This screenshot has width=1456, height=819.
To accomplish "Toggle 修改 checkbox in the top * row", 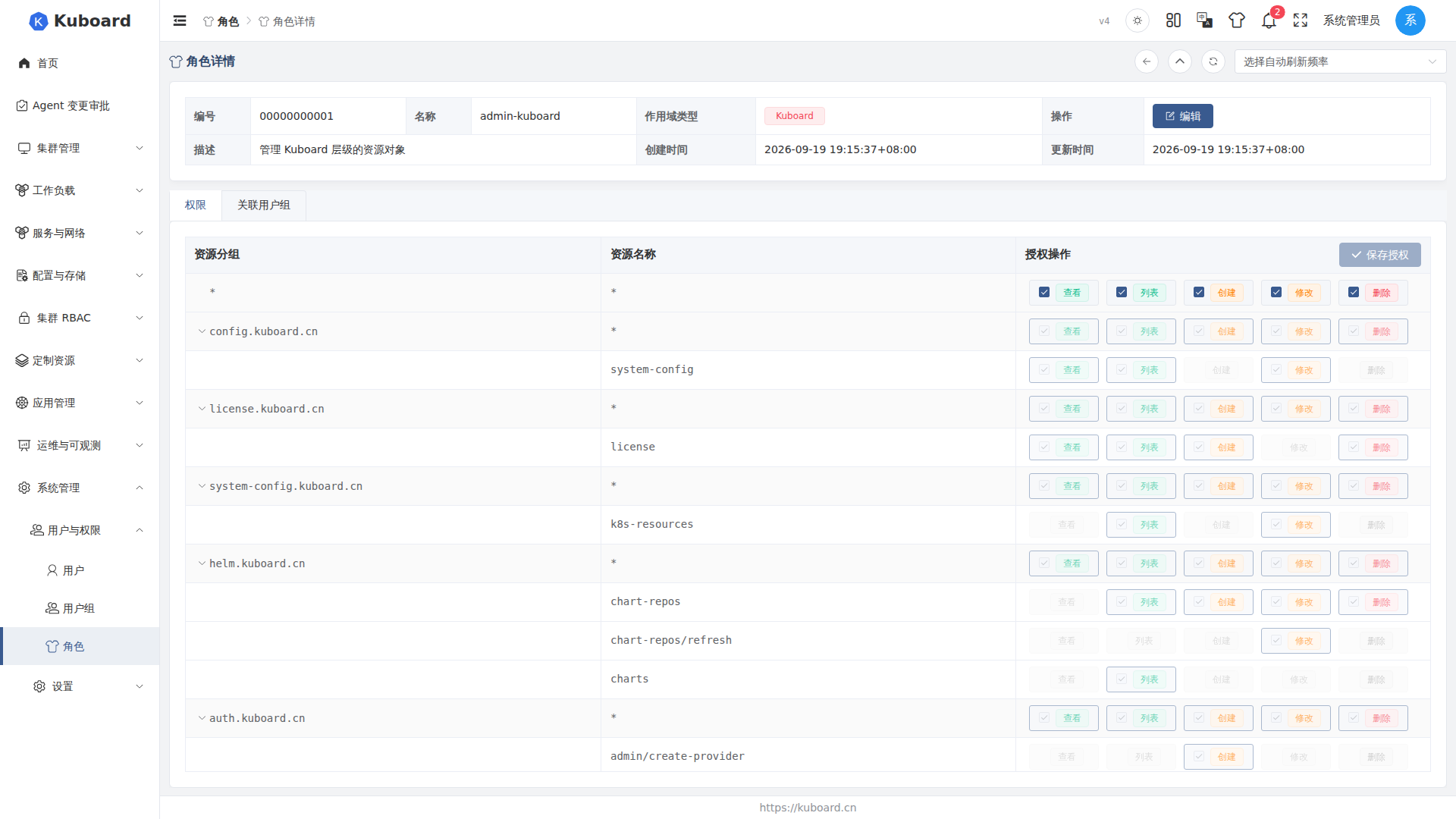I will point(1276,293).
